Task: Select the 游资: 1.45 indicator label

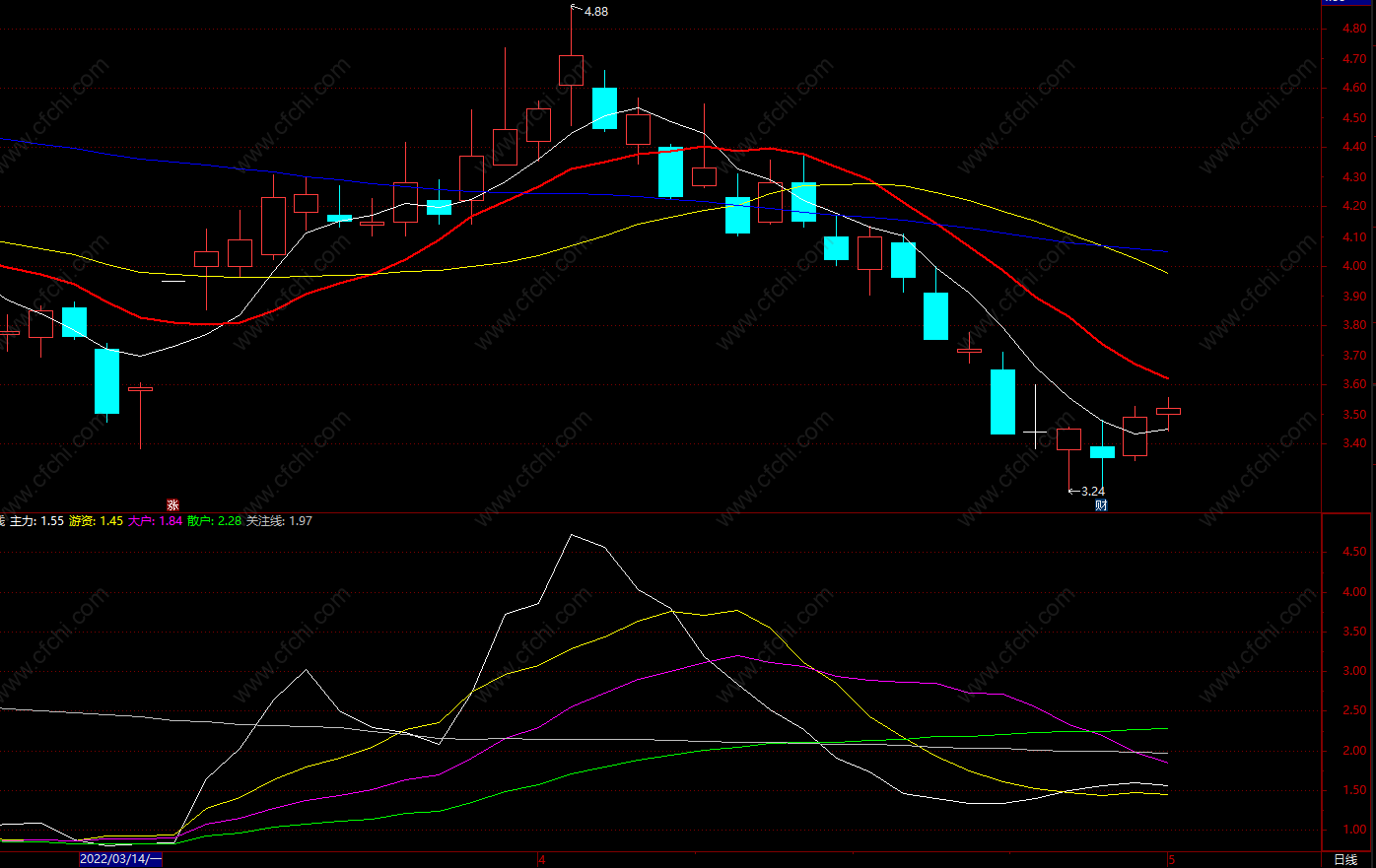Action: pyautogui.click(x=96, y=521)
